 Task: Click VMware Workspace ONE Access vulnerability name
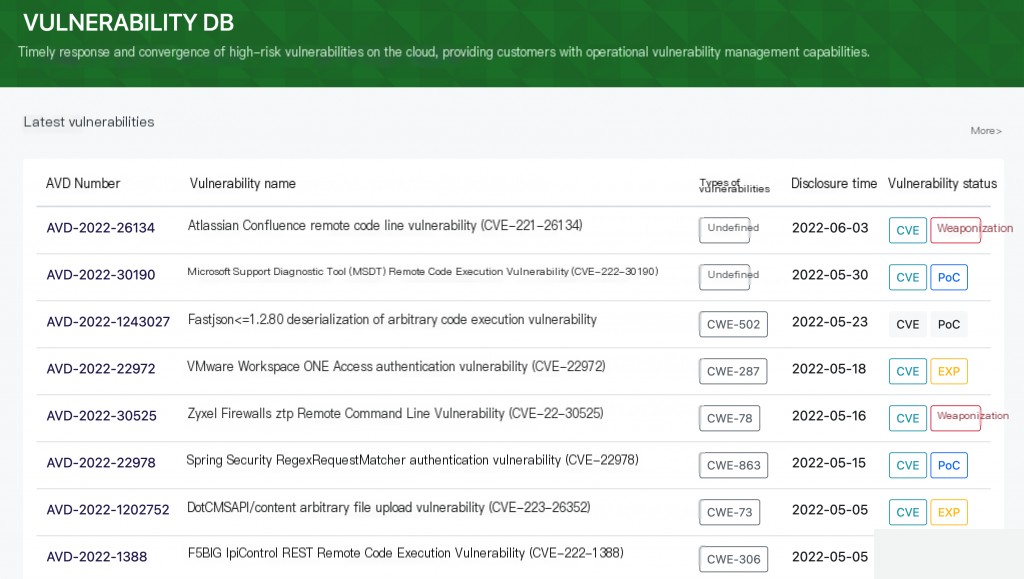[x=396, y=366]
